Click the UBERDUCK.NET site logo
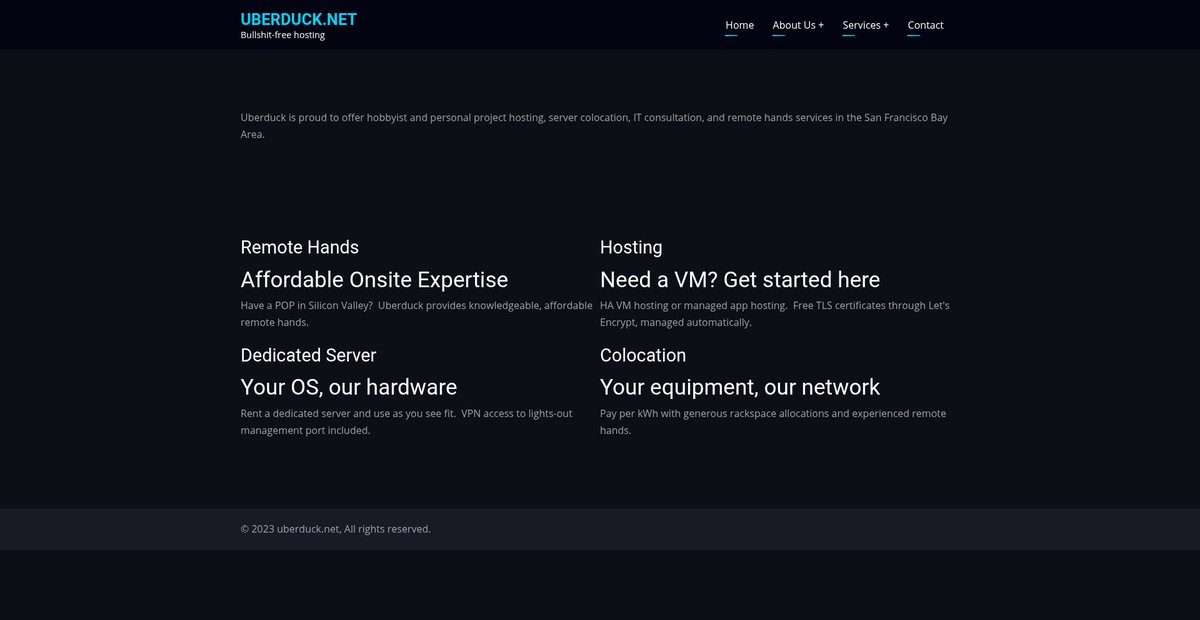 [298, 19]
